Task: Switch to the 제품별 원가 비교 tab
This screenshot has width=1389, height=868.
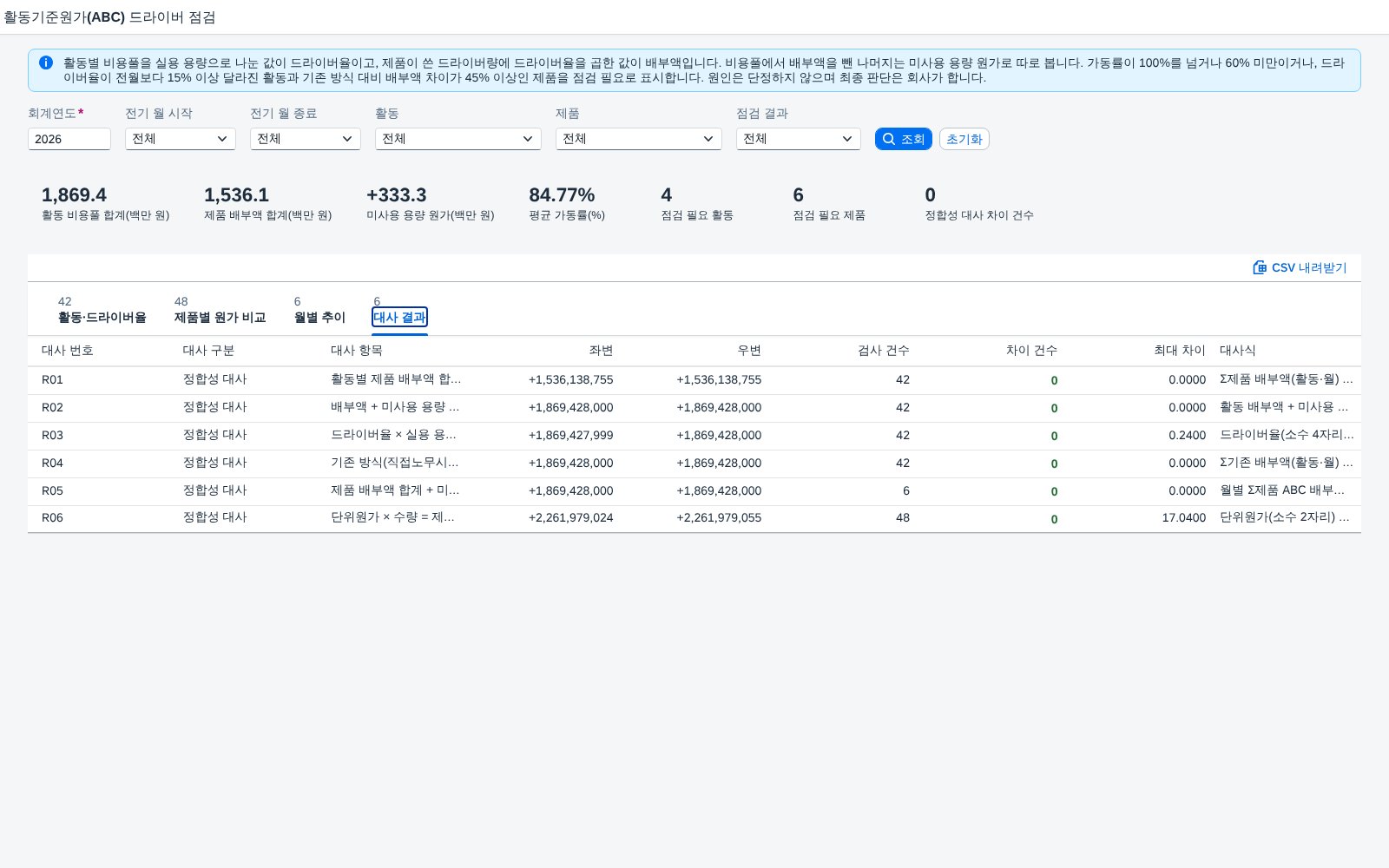Action: 221,317
